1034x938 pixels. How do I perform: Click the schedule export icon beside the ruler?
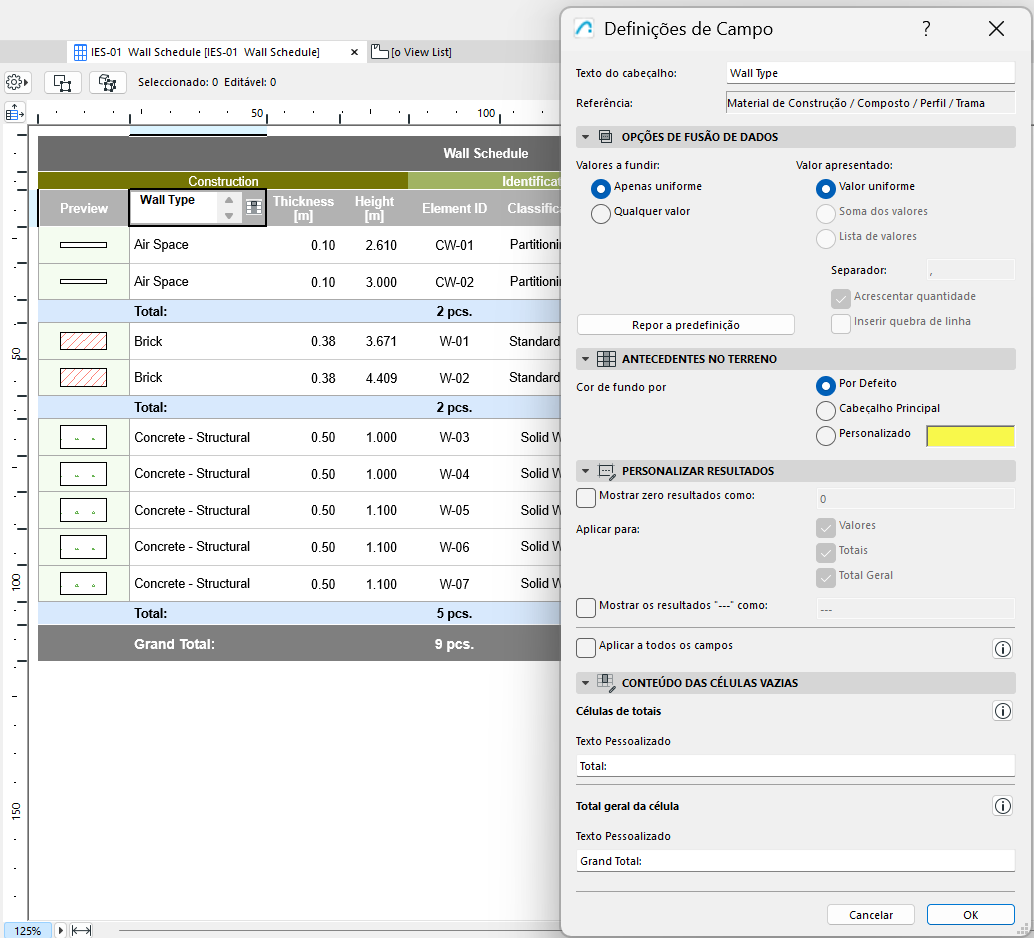coord(14,111)
